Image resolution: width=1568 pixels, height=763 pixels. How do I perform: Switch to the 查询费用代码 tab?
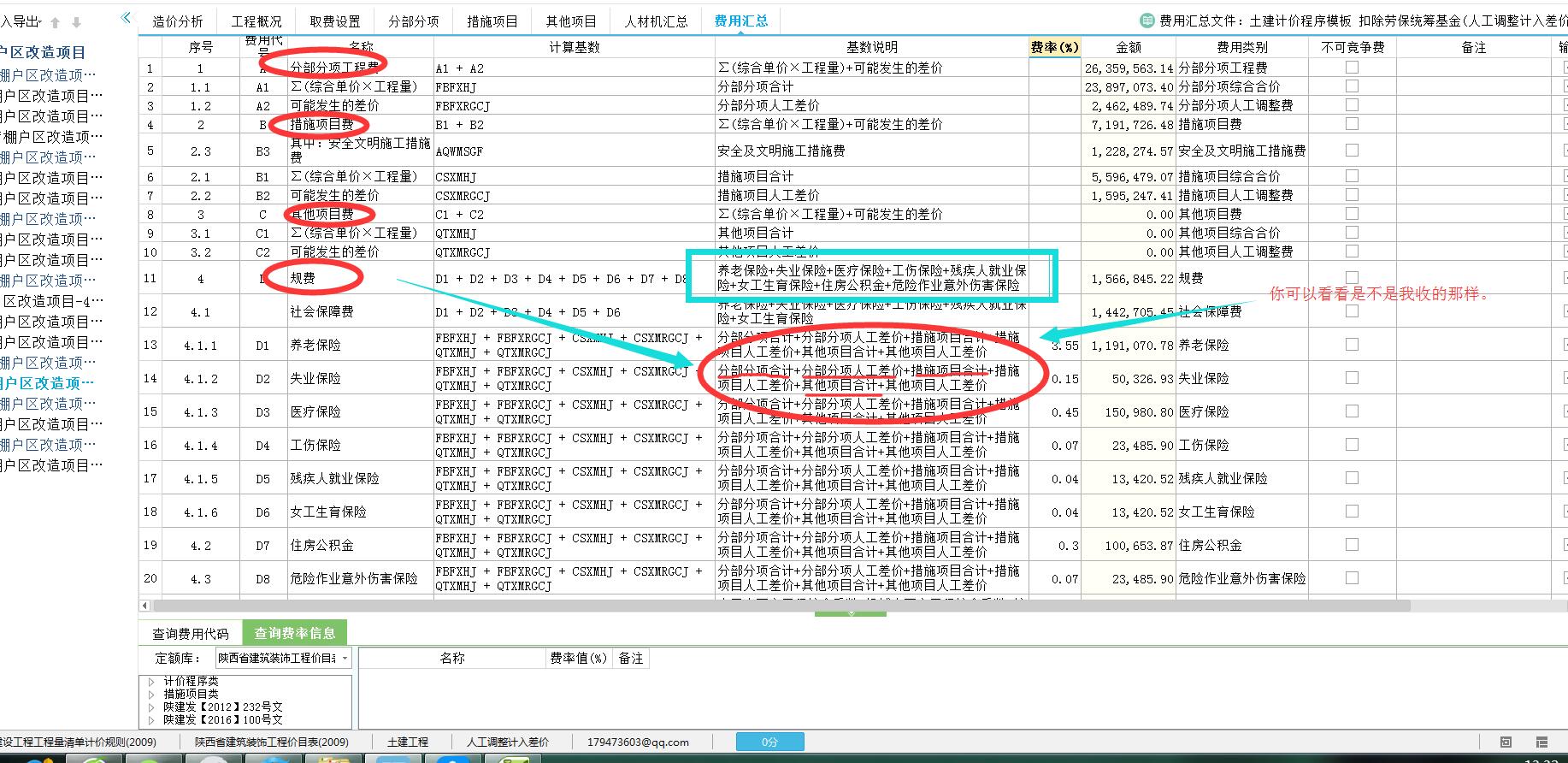coord(191,634)
